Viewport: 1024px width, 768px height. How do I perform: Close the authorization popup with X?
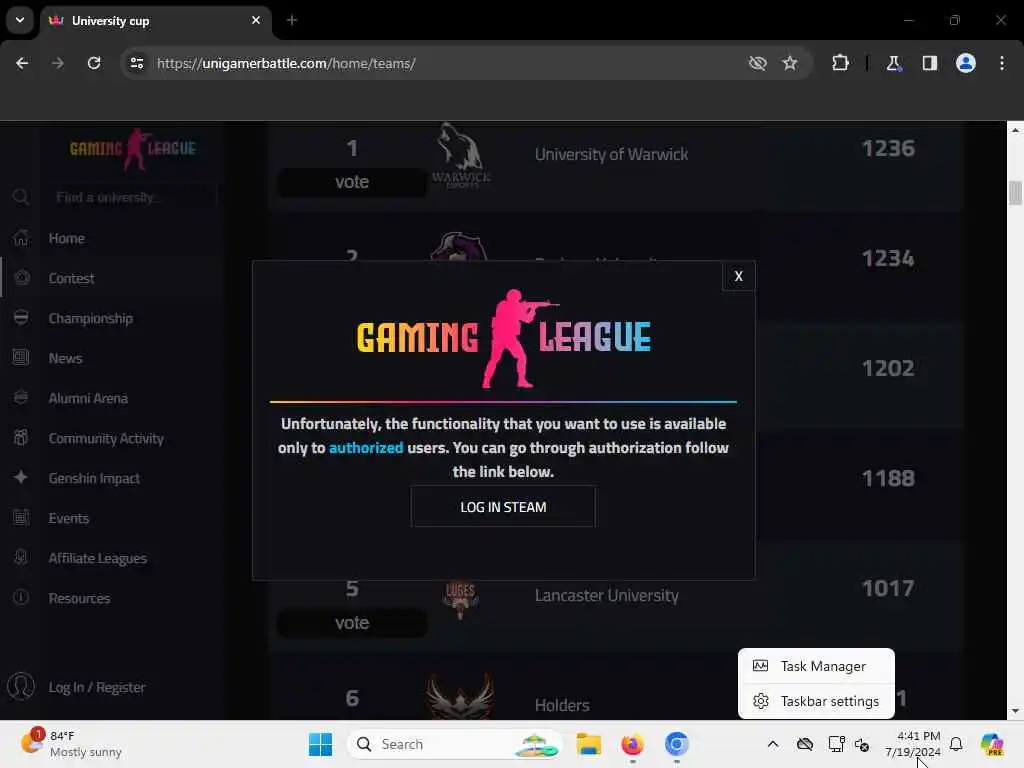738,276
